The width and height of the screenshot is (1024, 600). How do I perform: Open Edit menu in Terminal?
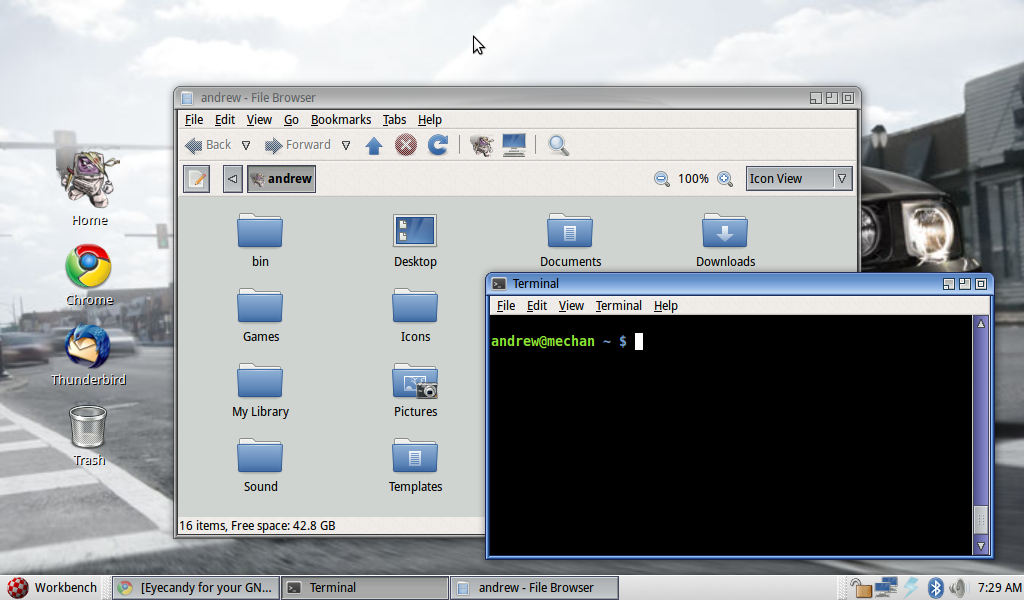point(537,306)
